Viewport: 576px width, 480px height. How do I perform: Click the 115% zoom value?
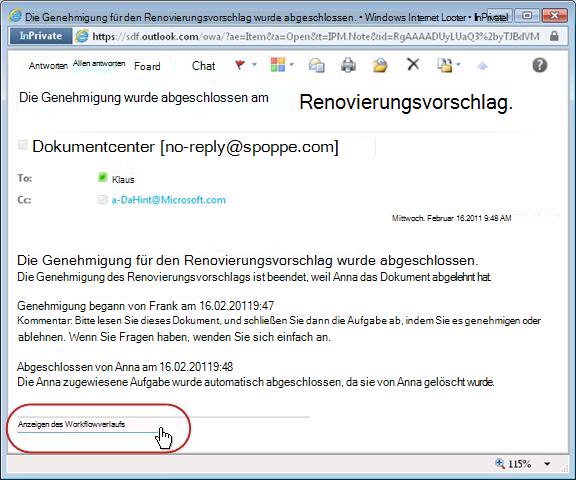pos(519,464)
